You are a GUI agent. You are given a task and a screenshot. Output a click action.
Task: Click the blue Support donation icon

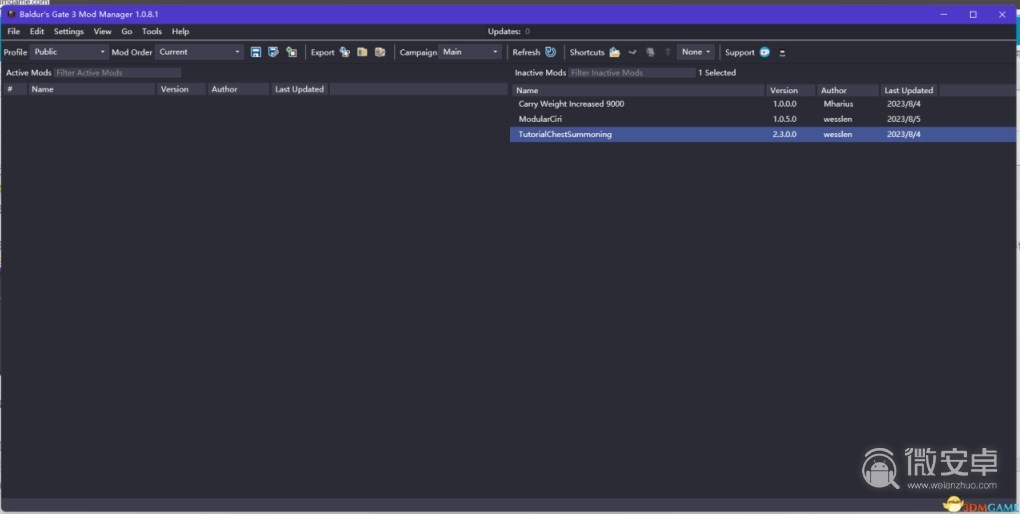tap(765, 52)
